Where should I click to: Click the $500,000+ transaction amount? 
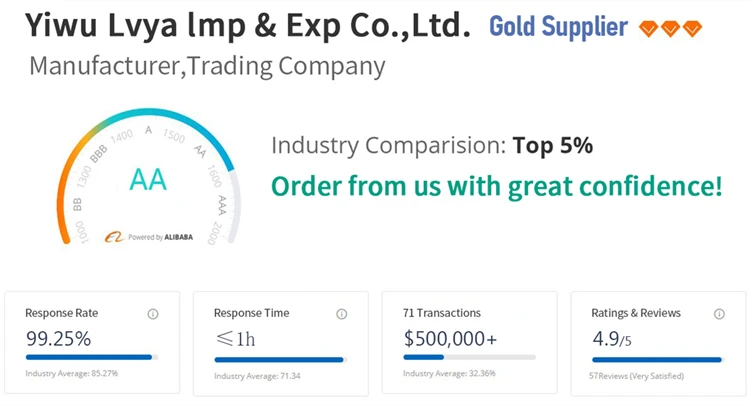(450, 339)
